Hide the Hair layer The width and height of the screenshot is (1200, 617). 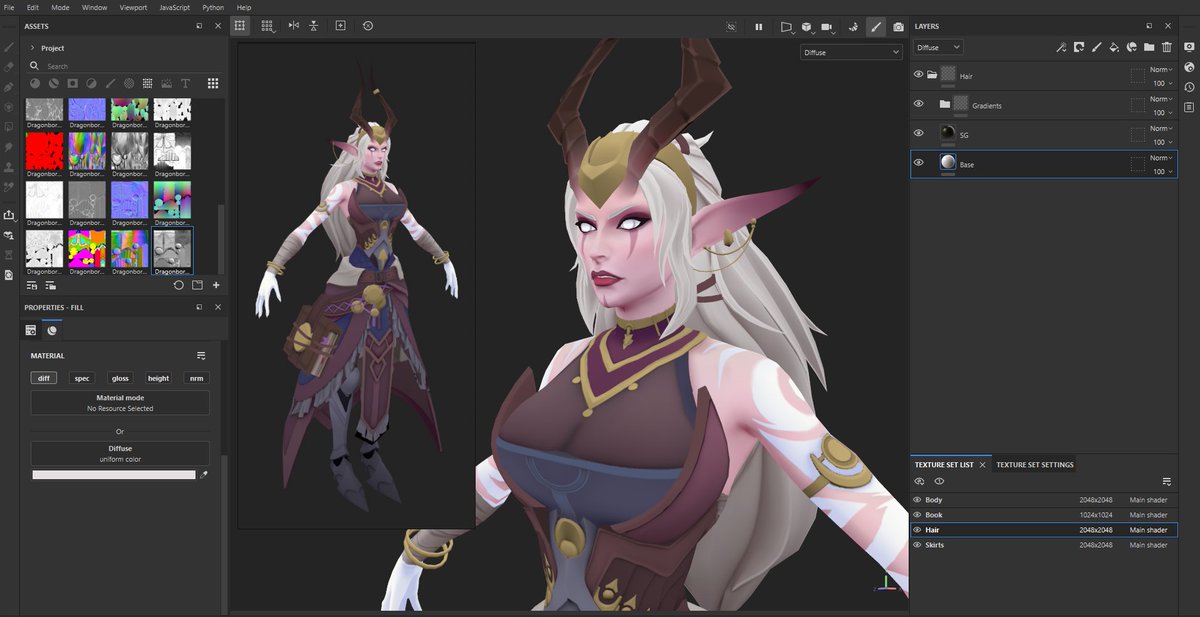(x=917, y=75)
